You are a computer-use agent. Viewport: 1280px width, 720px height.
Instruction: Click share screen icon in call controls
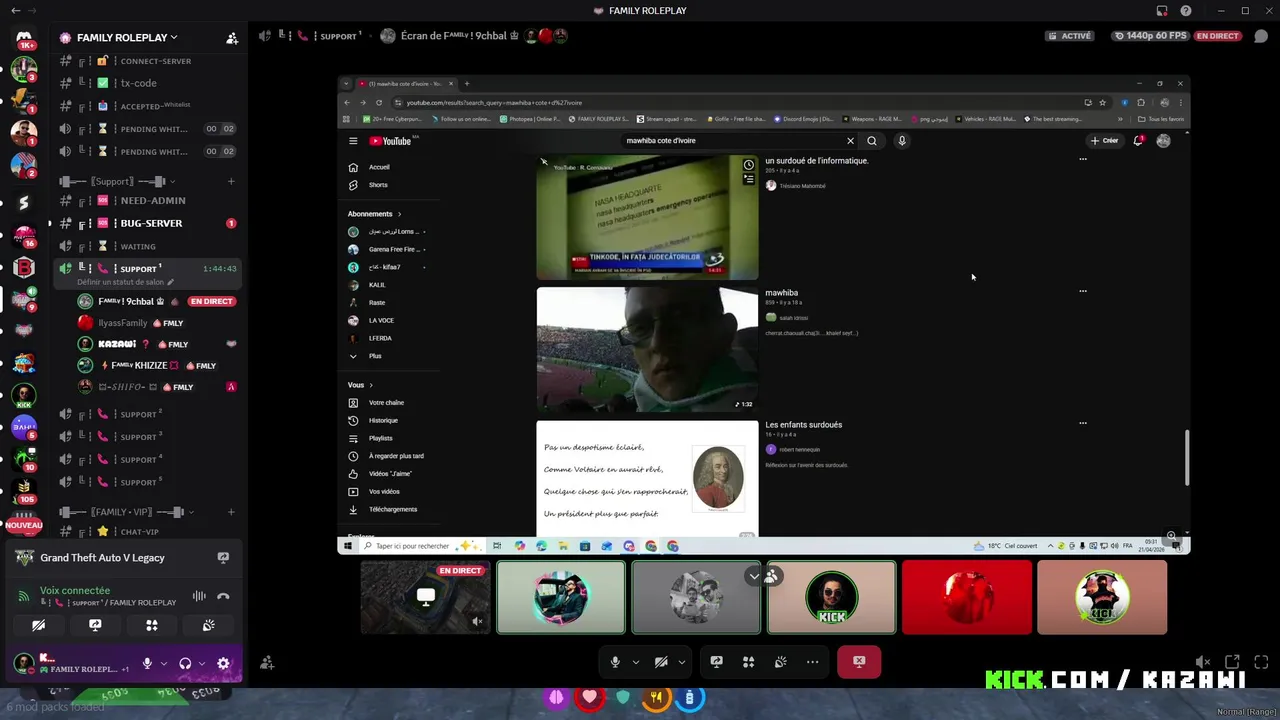tap(717, 662)
